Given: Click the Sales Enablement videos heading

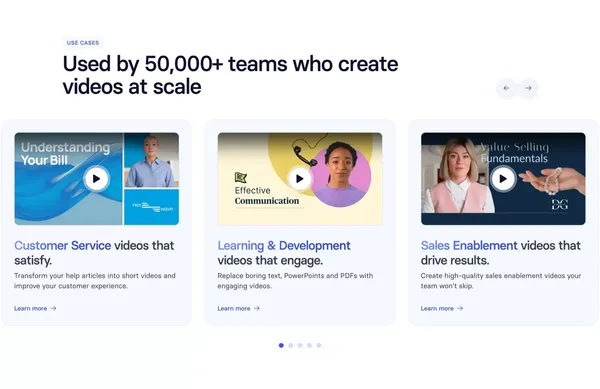Looking at the screenshot, I should 501,253.
